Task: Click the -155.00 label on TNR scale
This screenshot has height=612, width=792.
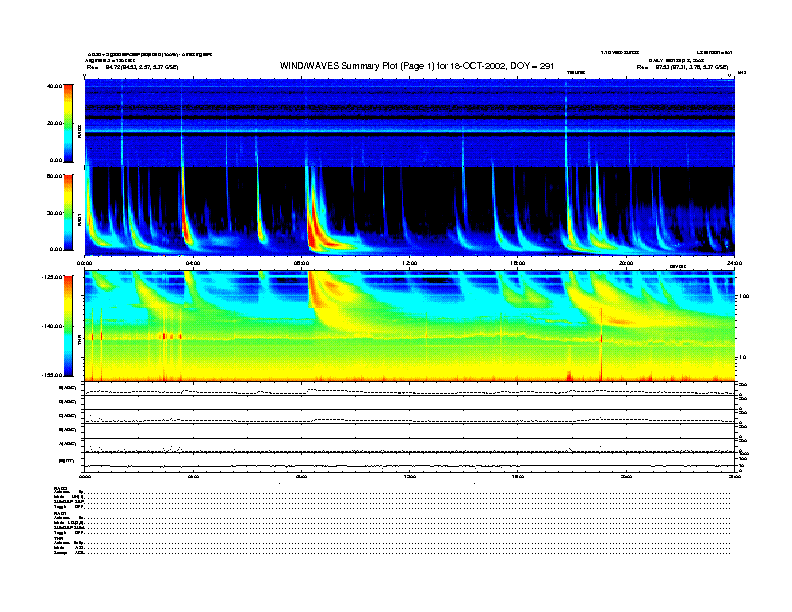Action: pyautogui.click(x=52, y=375)
